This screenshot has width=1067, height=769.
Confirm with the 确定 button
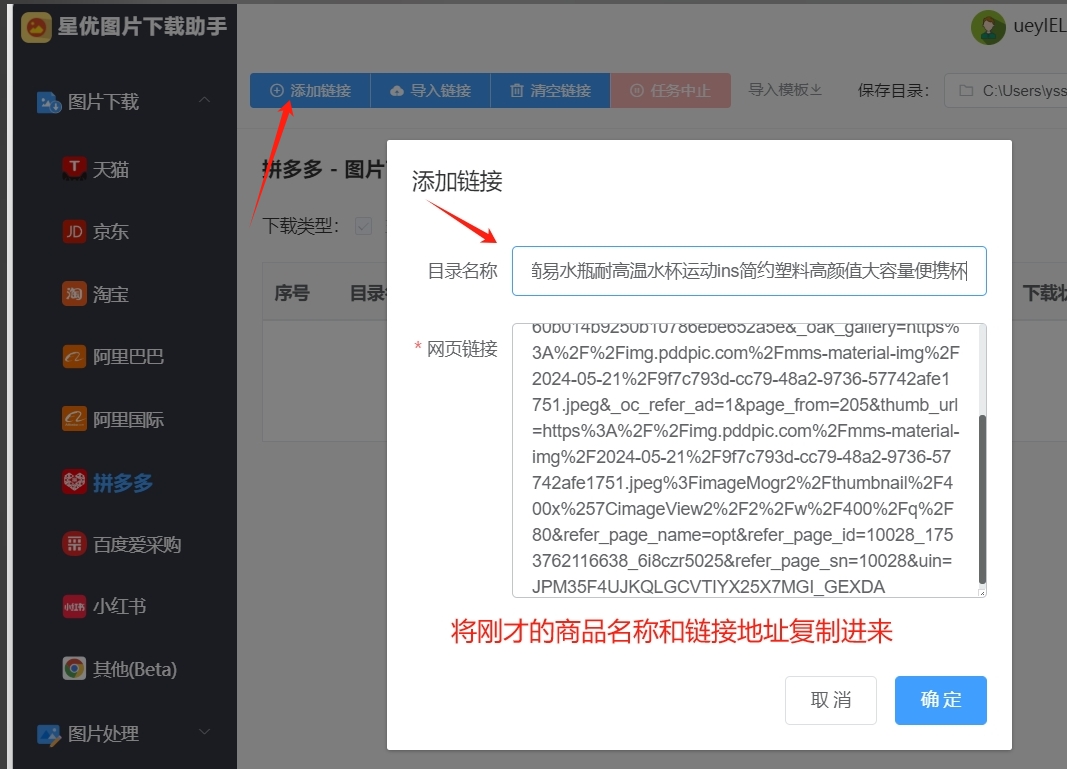tap(940, 700)
